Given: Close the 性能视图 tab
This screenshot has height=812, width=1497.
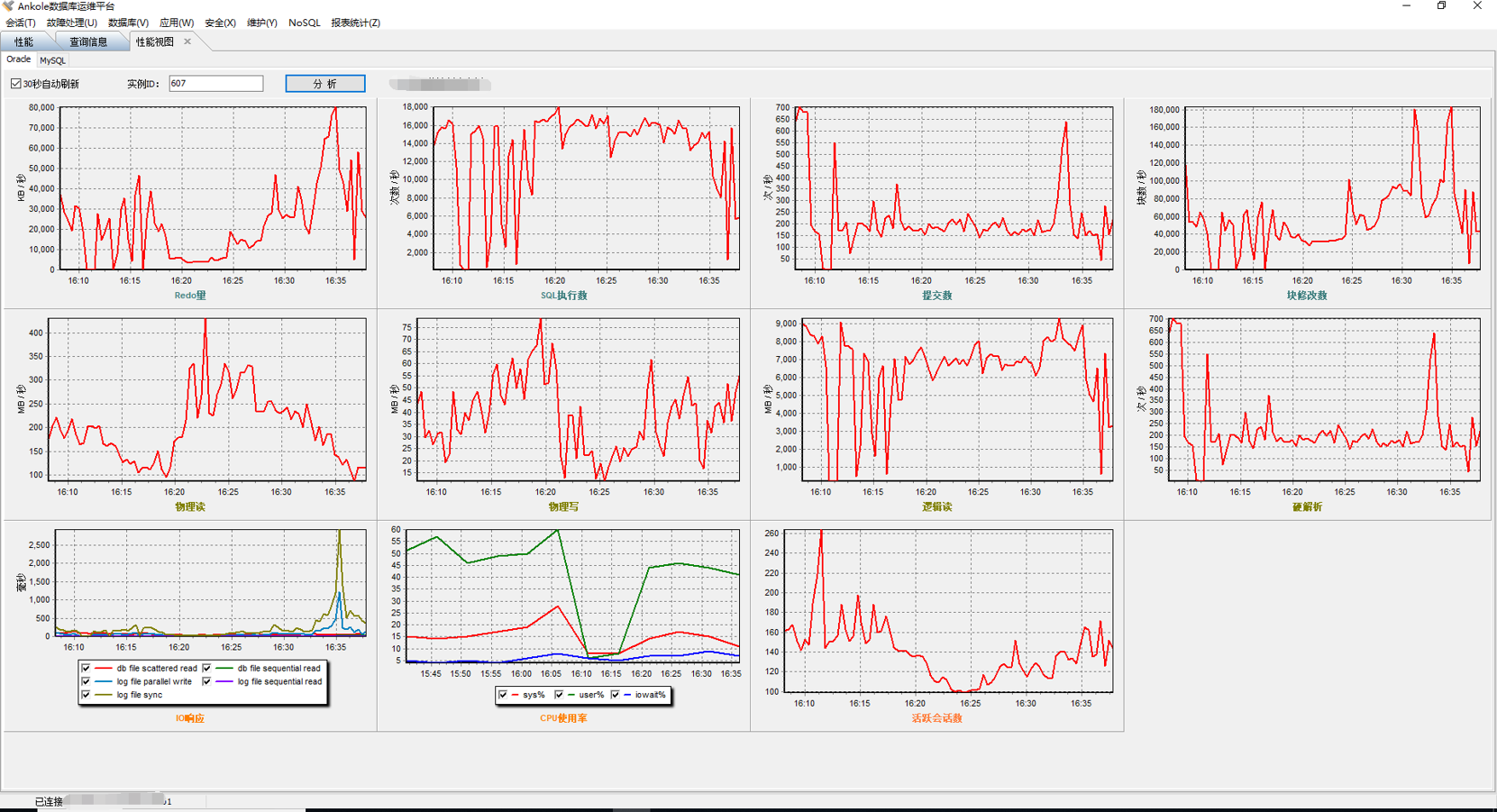Looking at the screenshot, I should (187, 41).
